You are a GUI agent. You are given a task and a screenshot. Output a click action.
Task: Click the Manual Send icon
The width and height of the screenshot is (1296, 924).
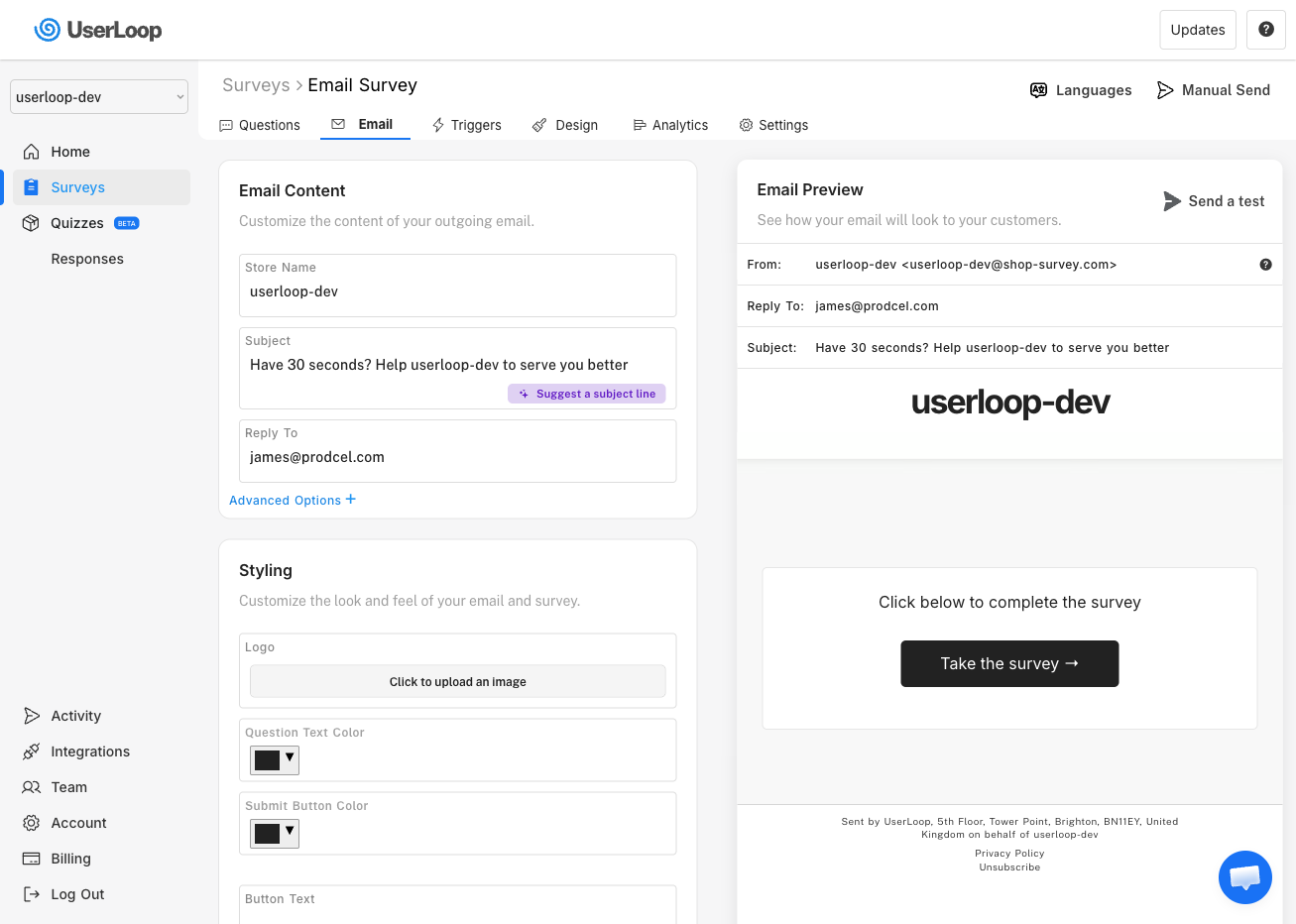tap(1165, 90)
